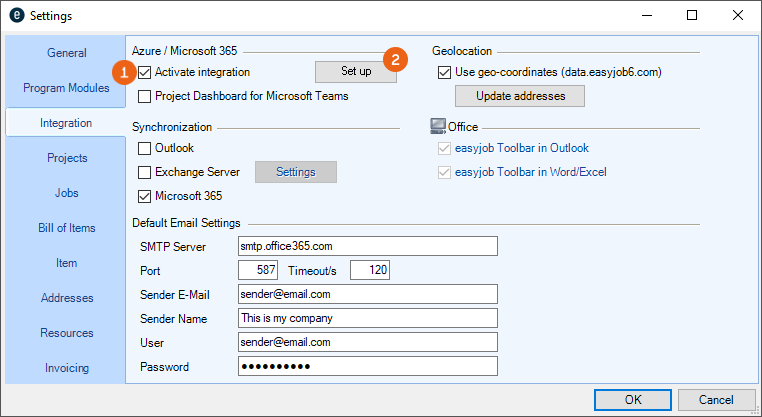
Task: Click the orange step 1 marker
Action: pyautogui.click(x=125, y=73)
